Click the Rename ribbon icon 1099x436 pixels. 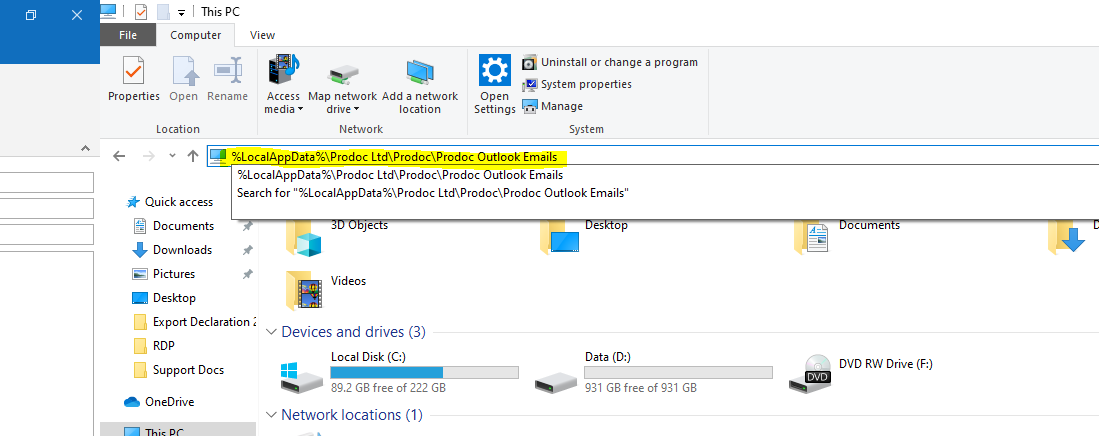228,79
